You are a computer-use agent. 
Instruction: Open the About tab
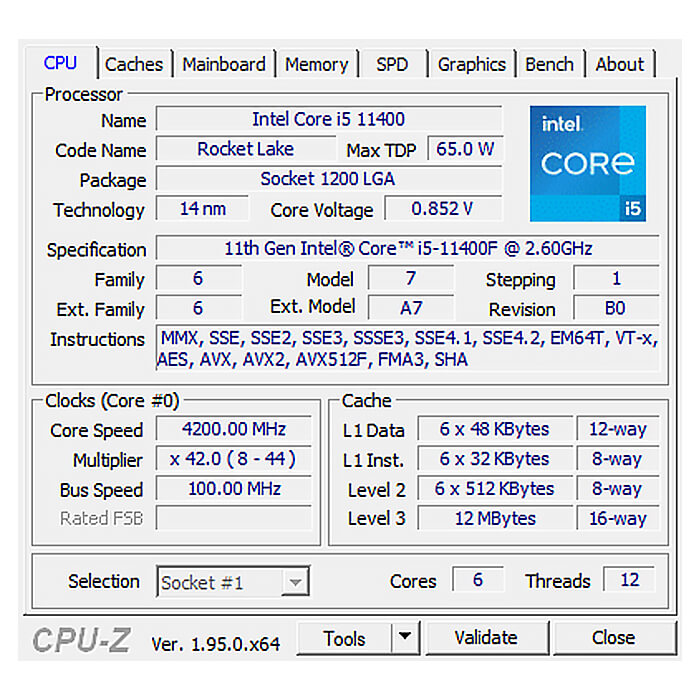tap(620, 64)
